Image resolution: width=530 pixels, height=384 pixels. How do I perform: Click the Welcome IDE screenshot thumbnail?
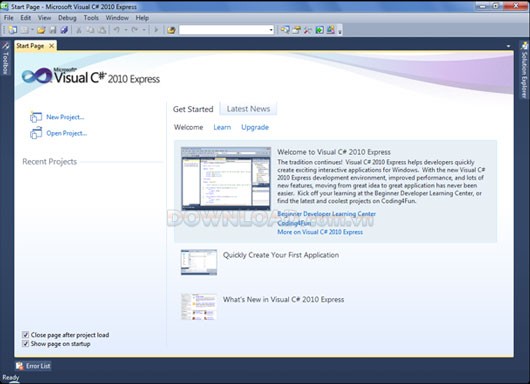point(226,178)
